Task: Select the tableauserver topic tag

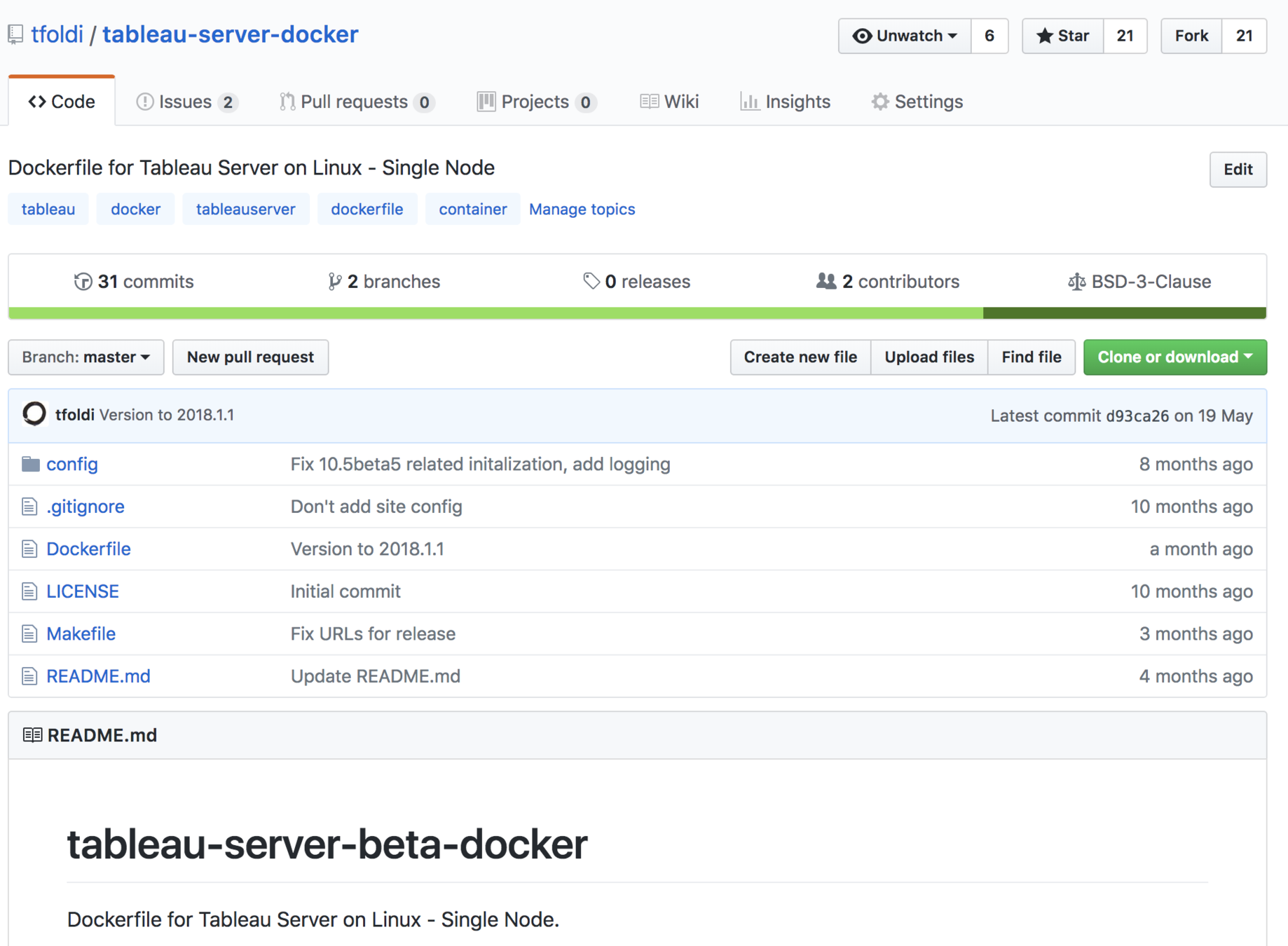Action: [x=246, y=209]
